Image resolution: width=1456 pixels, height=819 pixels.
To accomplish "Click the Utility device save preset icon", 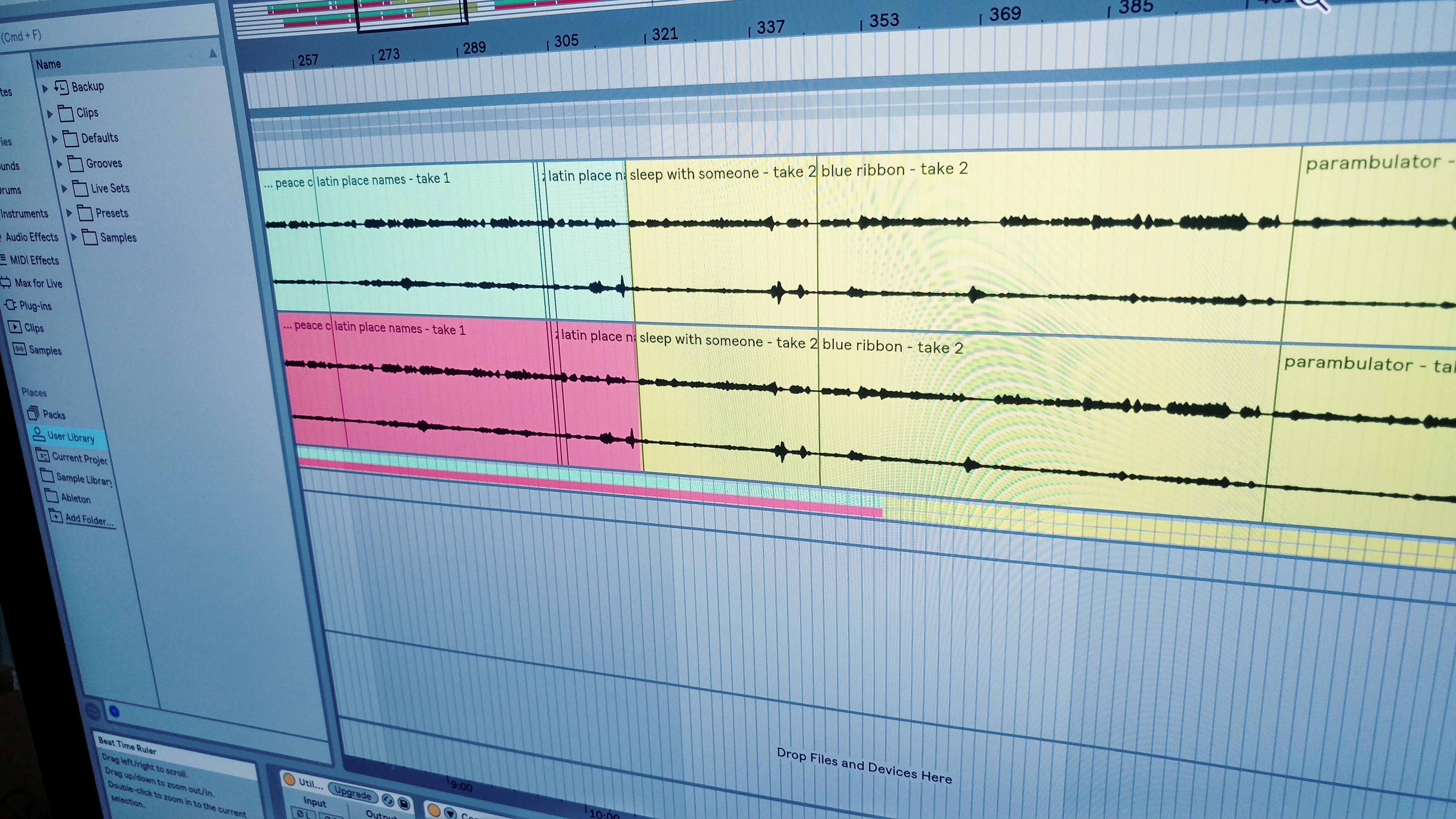I will tap(403, 803).
